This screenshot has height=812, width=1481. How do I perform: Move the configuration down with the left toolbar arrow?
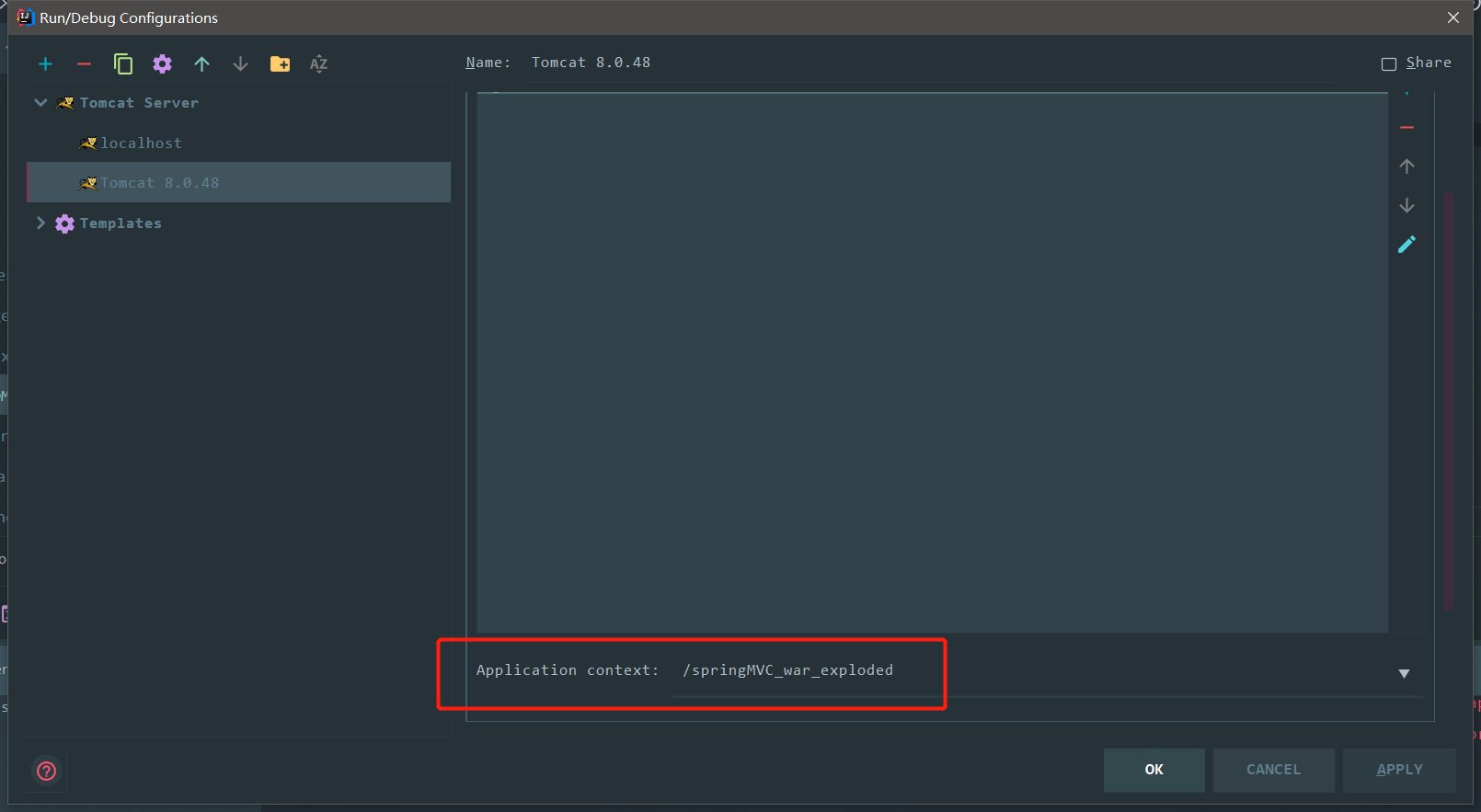(x=240, y=63)
